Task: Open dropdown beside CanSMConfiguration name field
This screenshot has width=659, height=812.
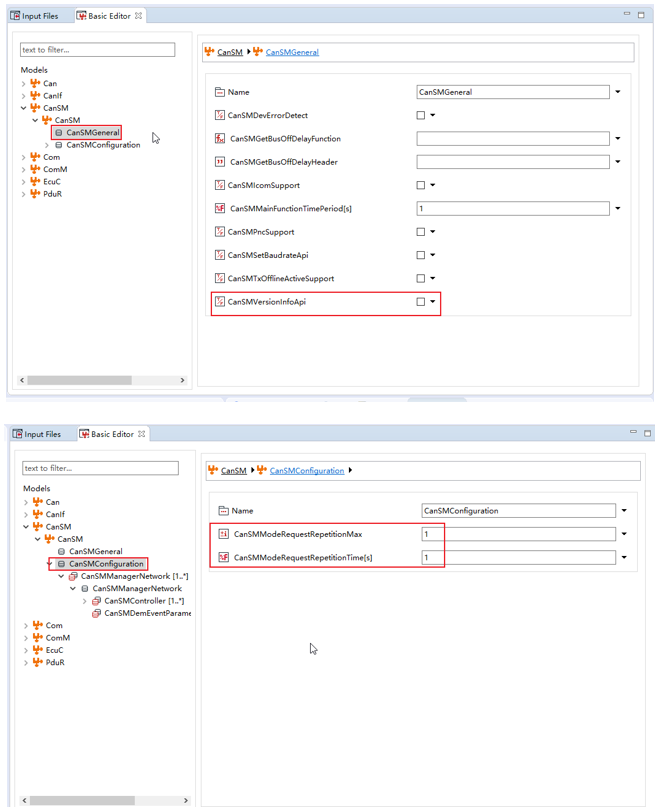Action: 624,511
